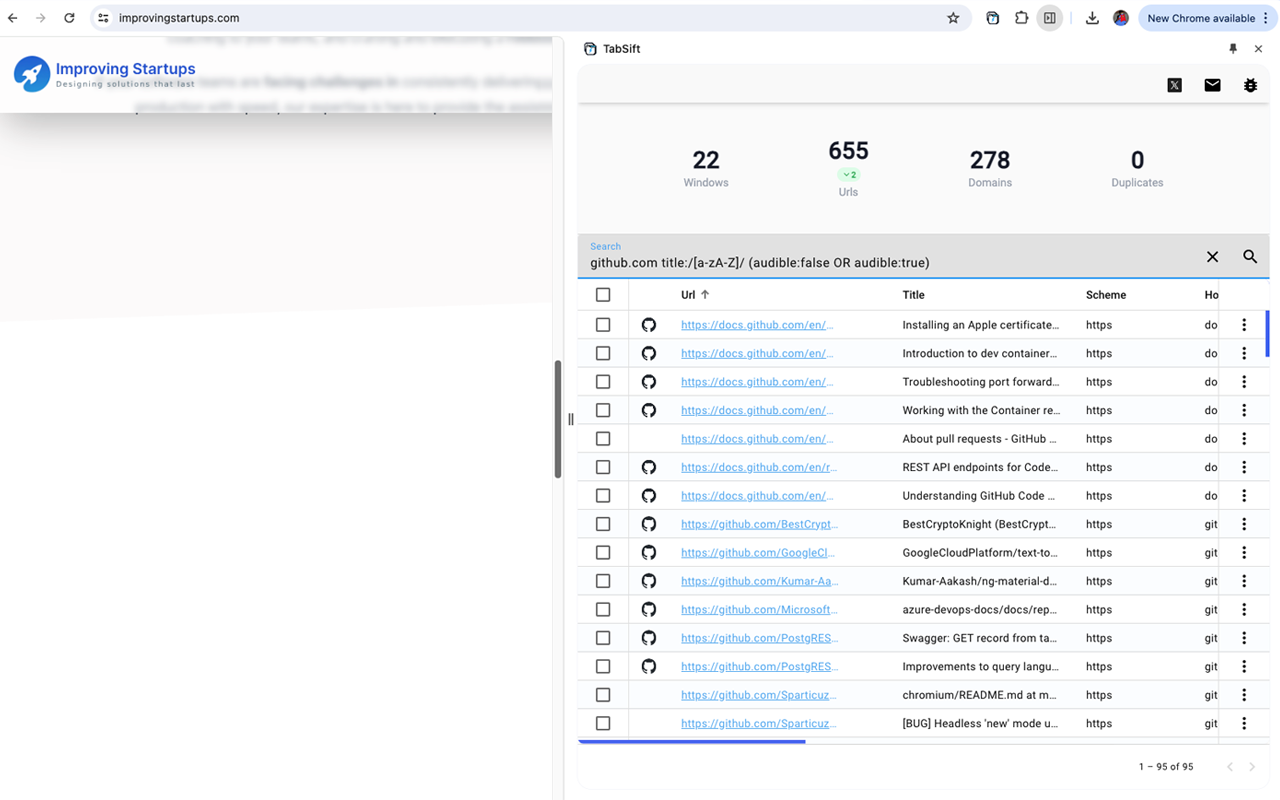Open the github.com/GoogleCl link
The image size is (1280, 800).
click(758, 553)
